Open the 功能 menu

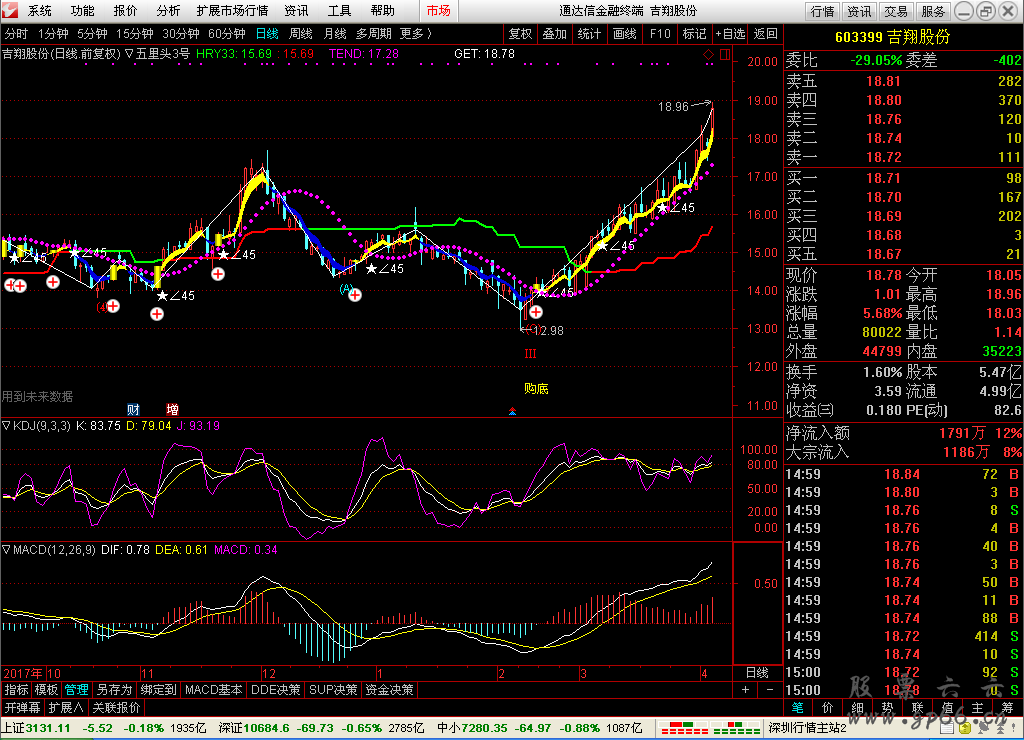82,11
